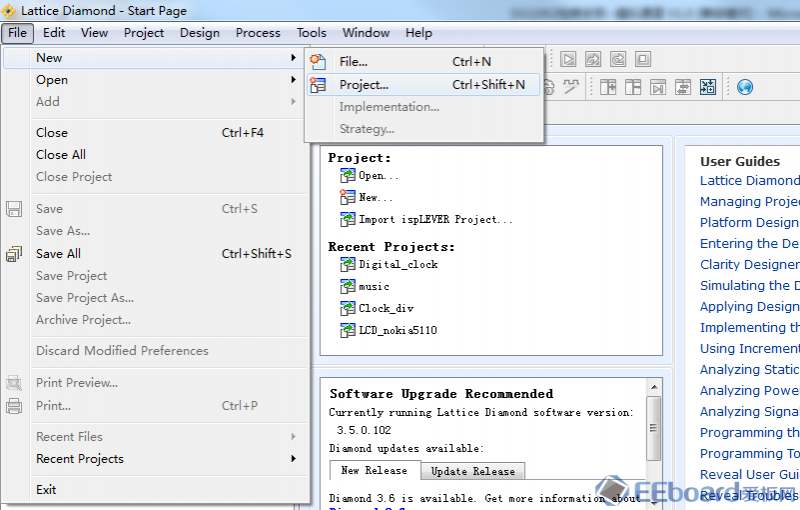Open the View menu

94,33
